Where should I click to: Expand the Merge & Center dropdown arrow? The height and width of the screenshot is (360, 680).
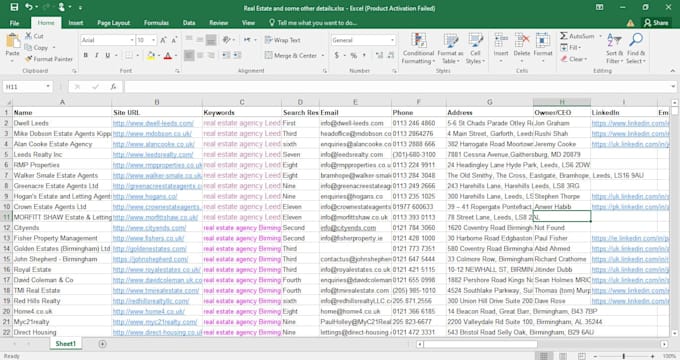tap(323, 56)
